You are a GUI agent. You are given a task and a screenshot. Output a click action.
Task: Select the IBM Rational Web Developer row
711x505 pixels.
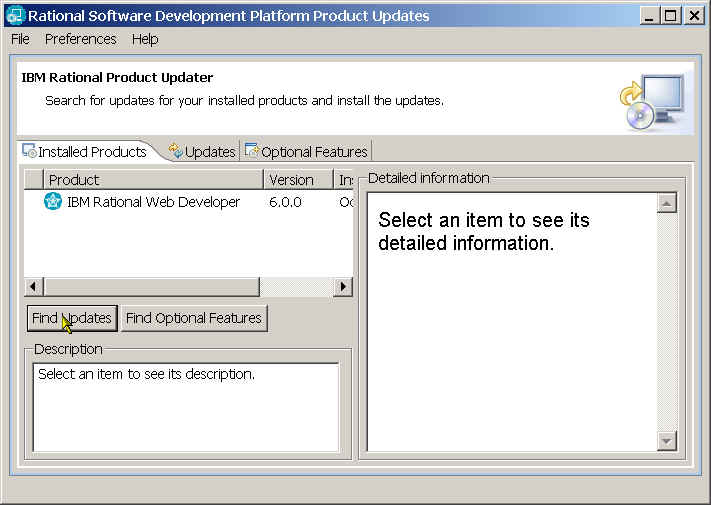189,202
